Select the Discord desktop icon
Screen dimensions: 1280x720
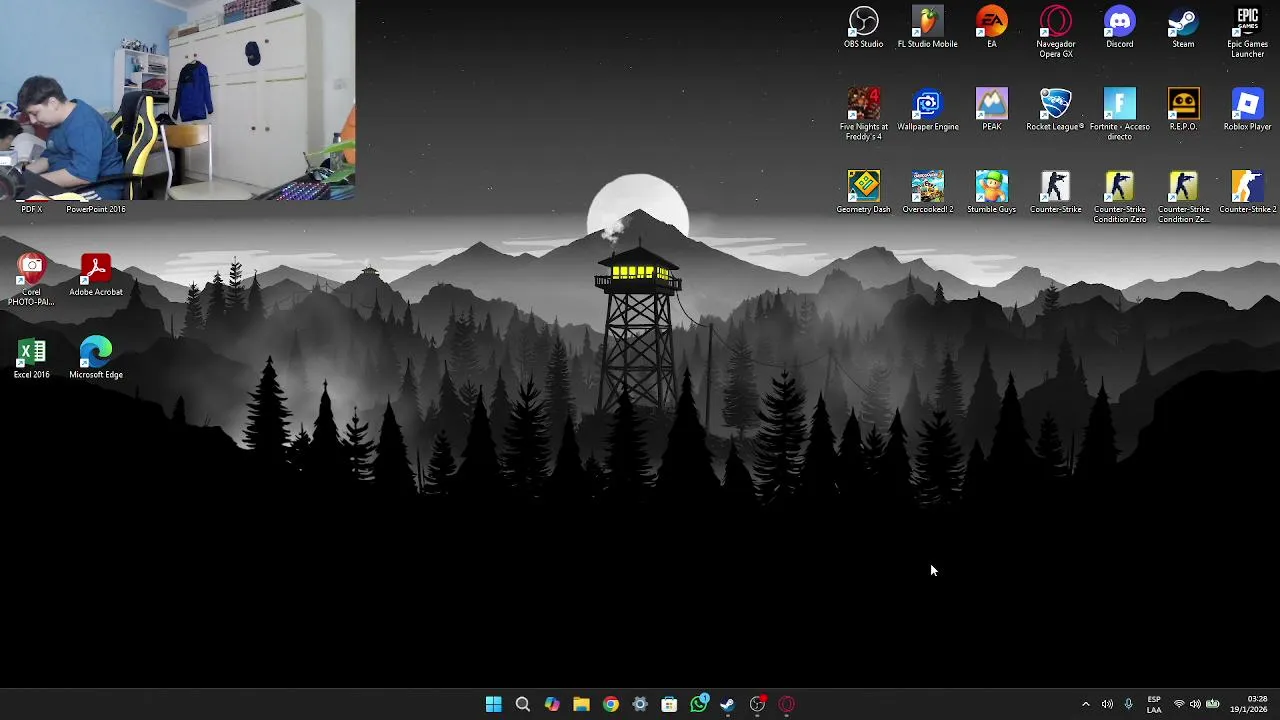click(x=1119, y=27)
